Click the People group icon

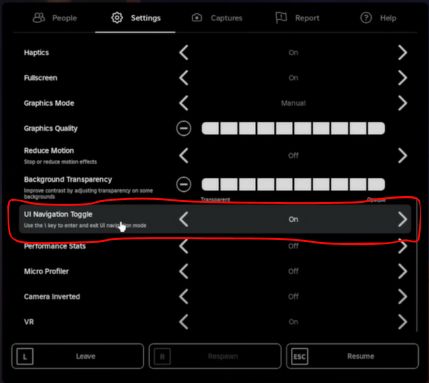(x=39, y=18)
